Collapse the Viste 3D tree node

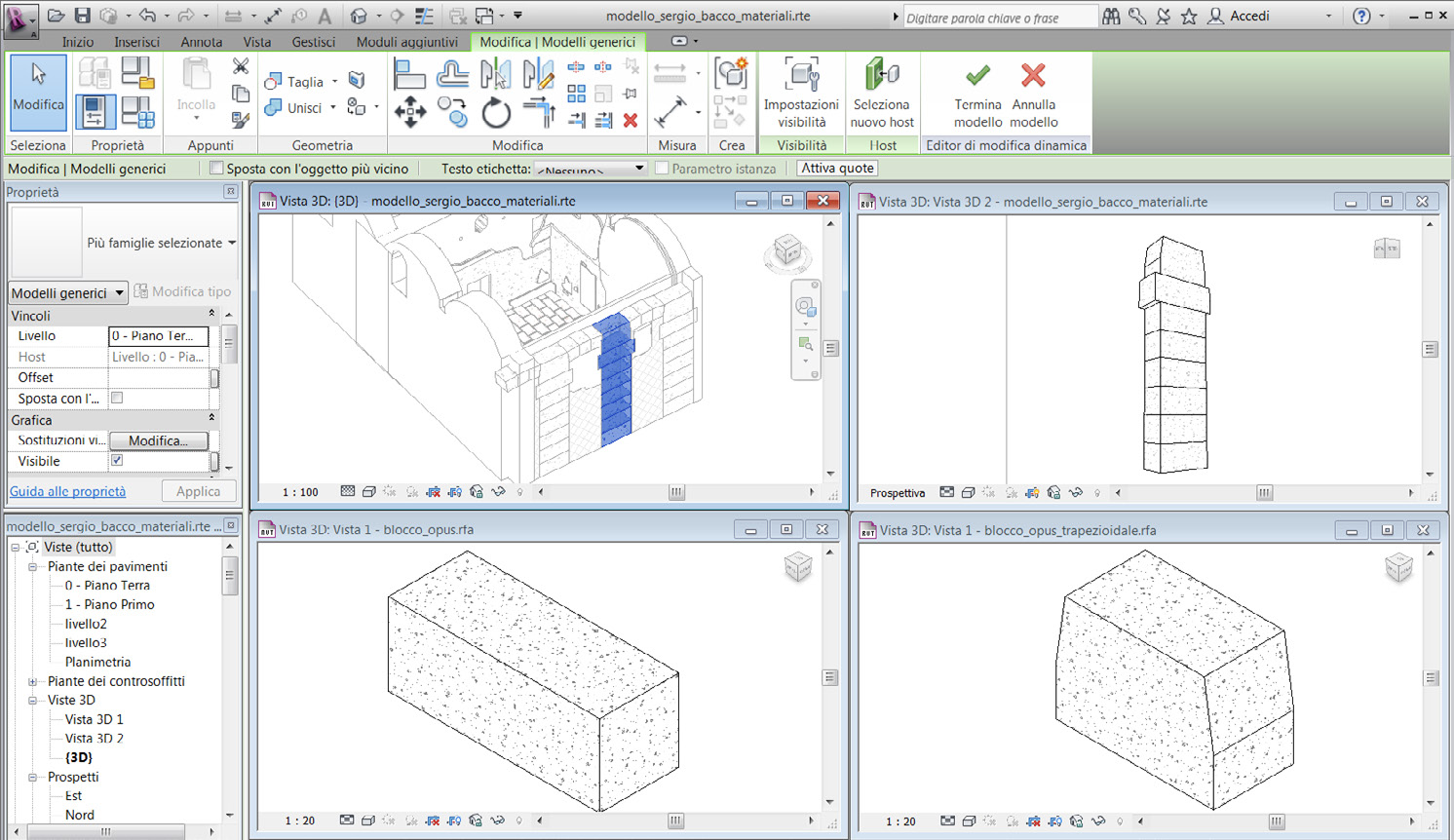pos(32,701)
